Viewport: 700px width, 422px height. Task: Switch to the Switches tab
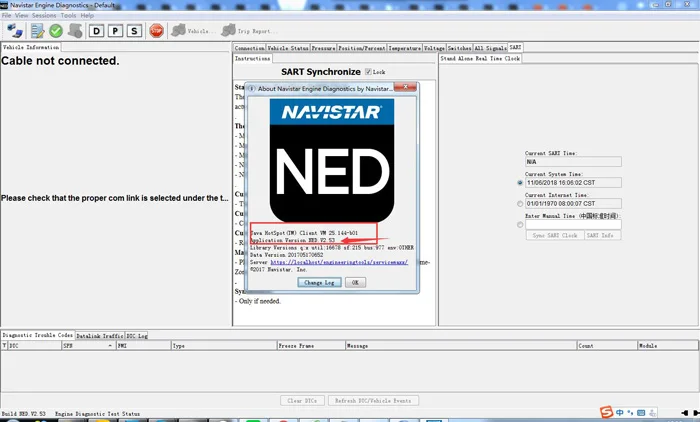click(459, 48)
